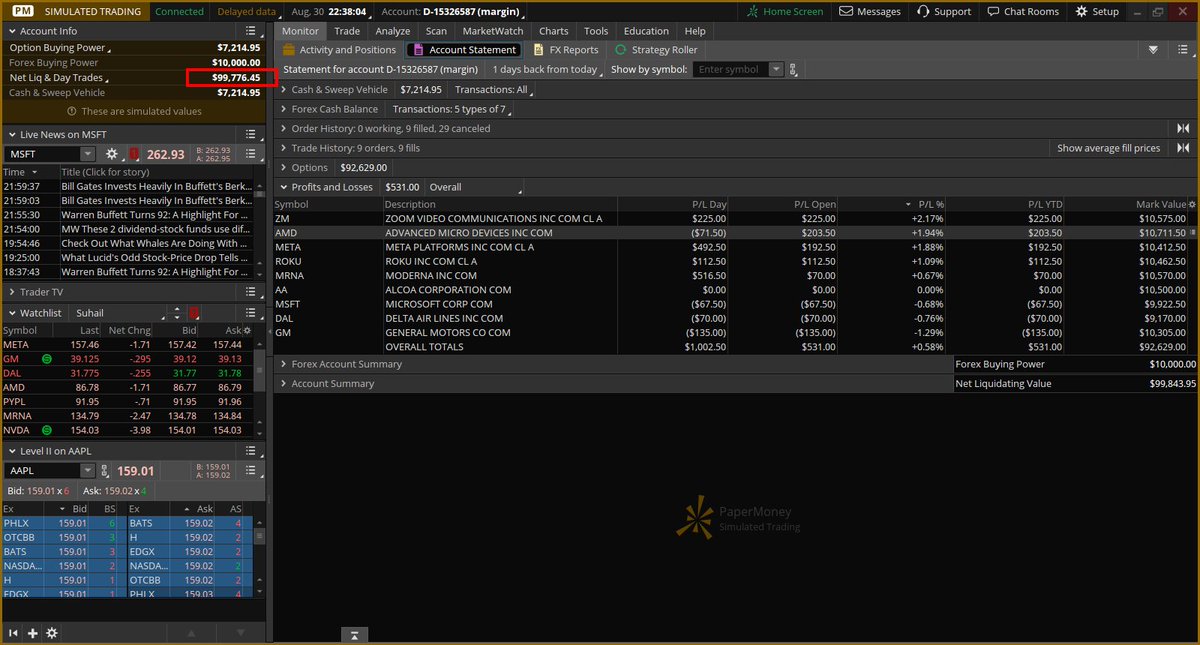1200x645 pixels.
Task: Expand the Forex Account Summary section
Action: (284, 364)
